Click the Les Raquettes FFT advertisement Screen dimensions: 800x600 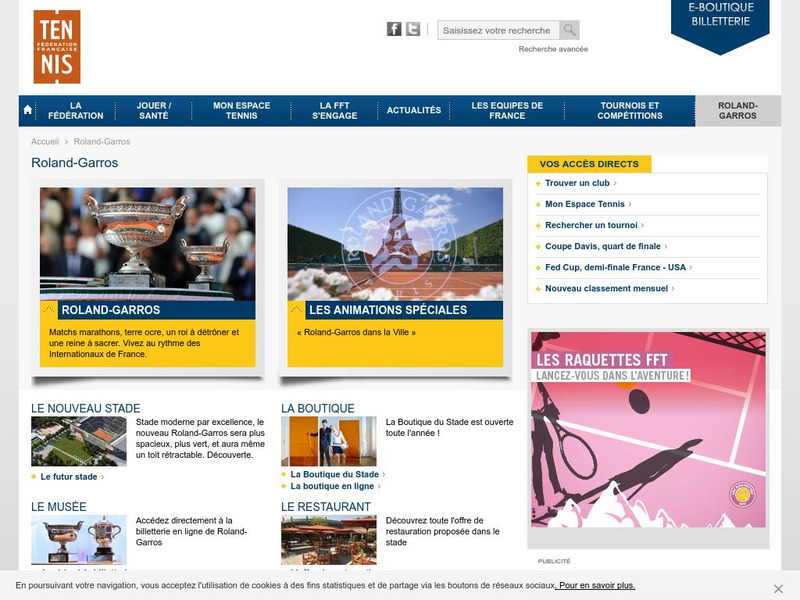648,430
